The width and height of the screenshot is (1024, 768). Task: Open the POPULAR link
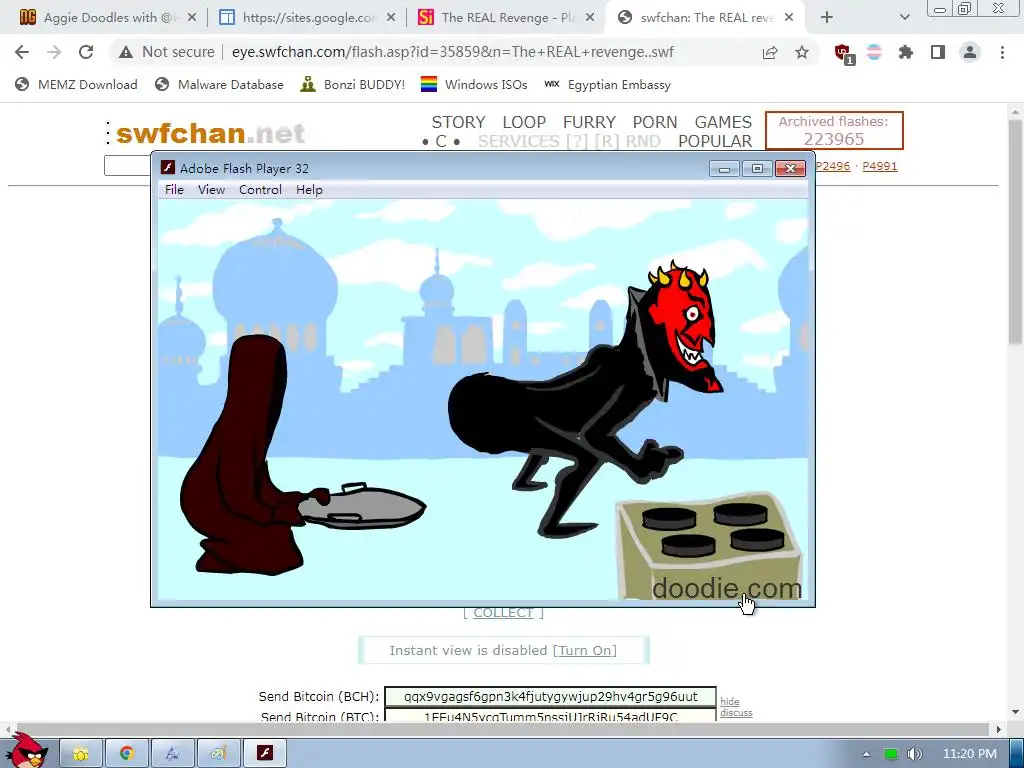[x=715, y=141]
